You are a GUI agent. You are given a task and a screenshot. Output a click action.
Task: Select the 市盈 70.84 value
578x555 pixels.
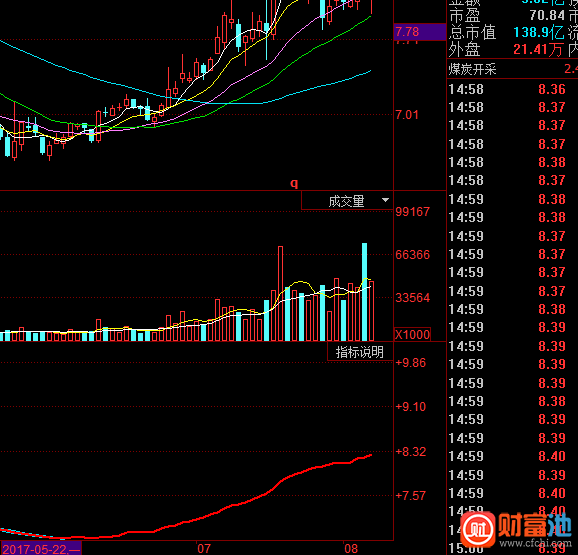click(547, 15)
